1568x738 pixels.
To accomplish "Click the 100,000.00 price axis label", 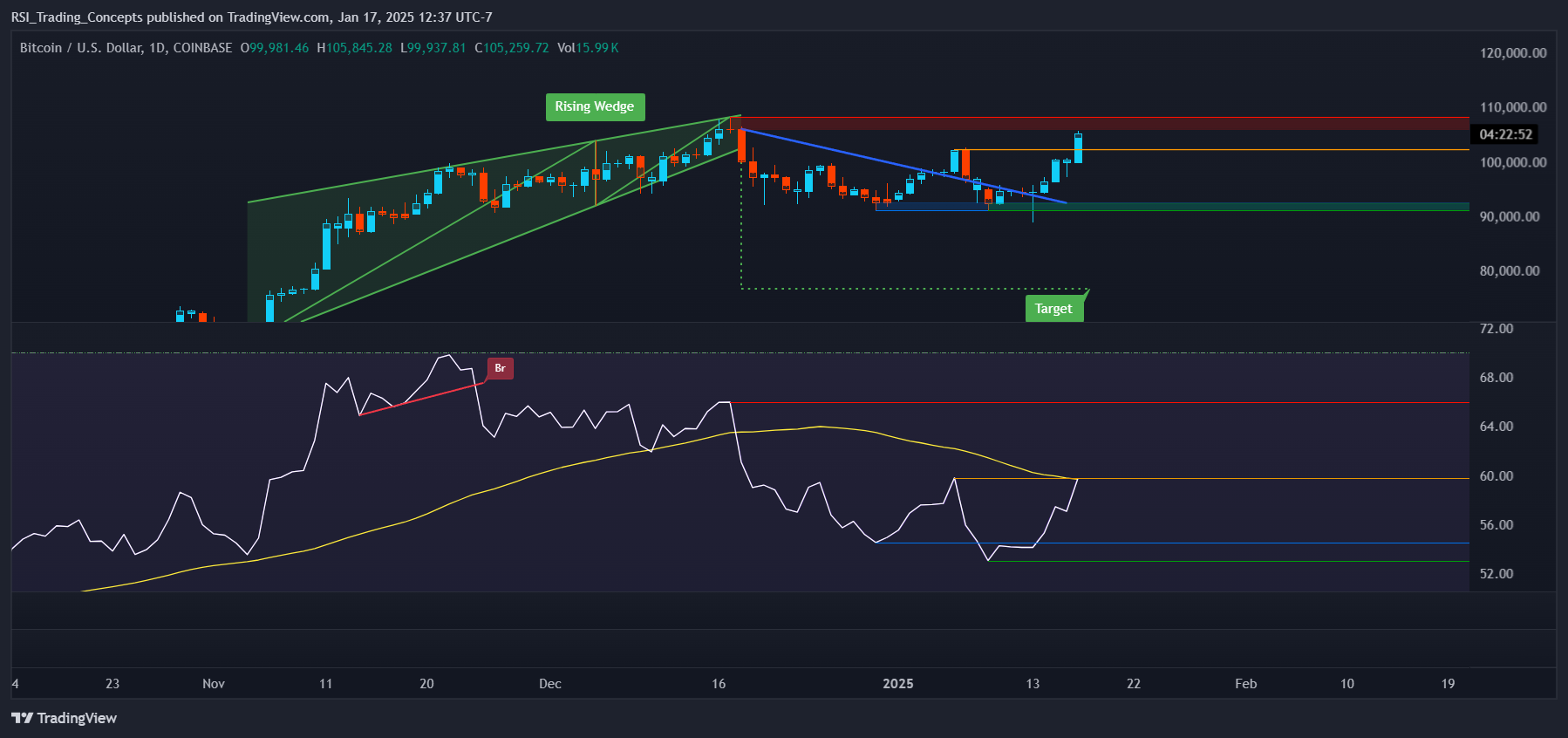I will tap(1513, 162).
